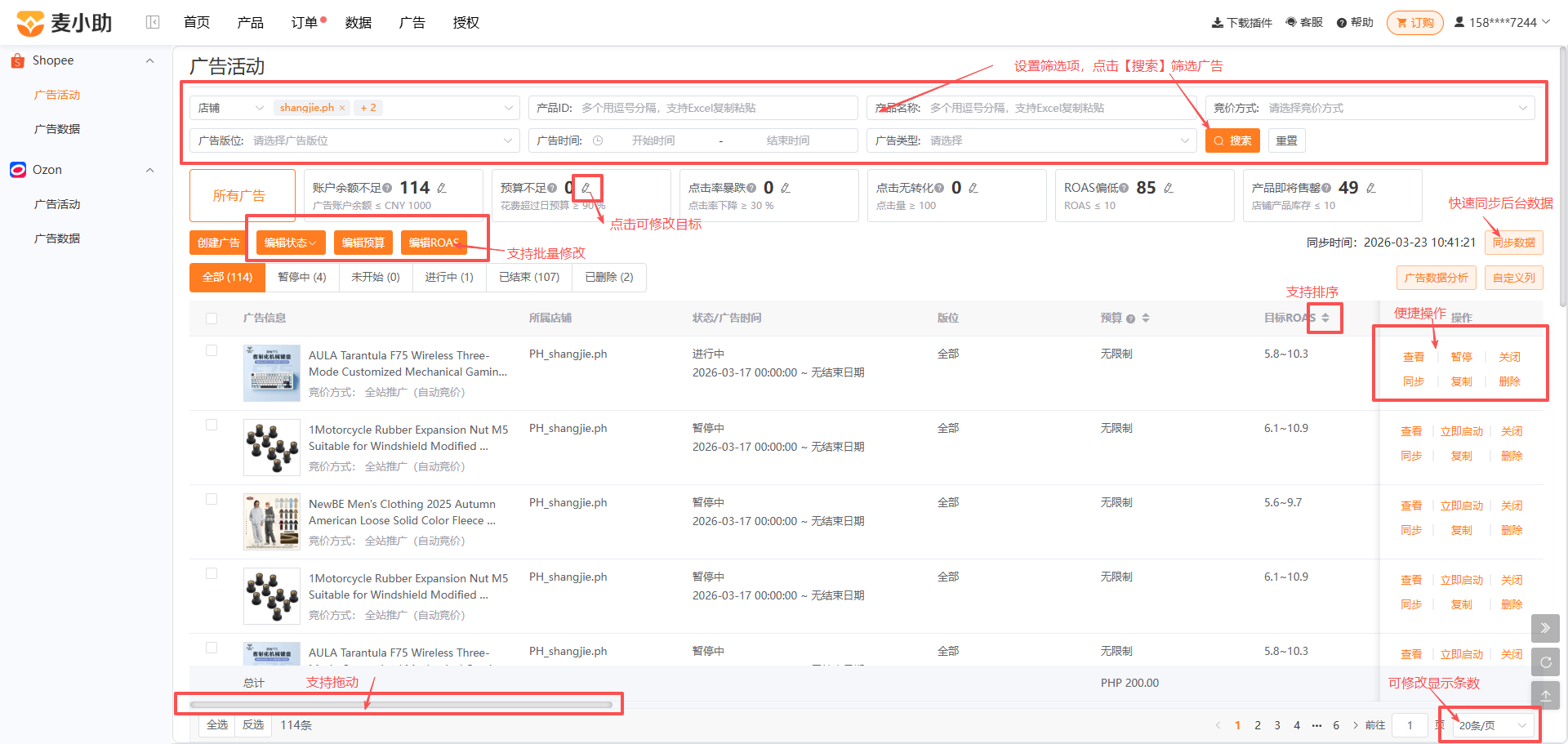Open the 数据 top menu
This screenshot has height=744, width=1568.
[359, 22]
